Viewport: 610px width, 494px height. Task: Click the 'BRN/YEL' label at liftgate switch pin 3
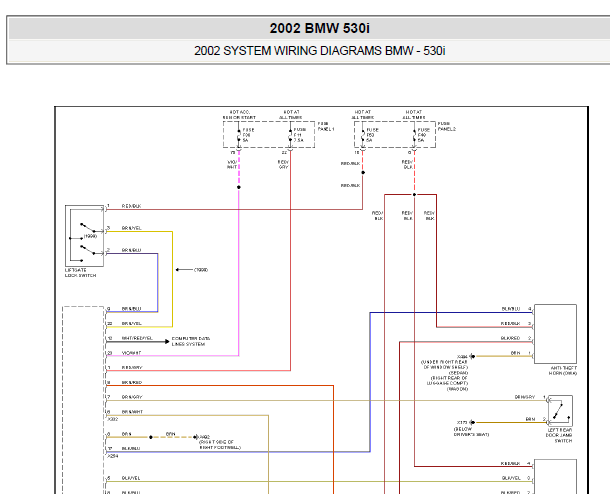tap(131, 228)
